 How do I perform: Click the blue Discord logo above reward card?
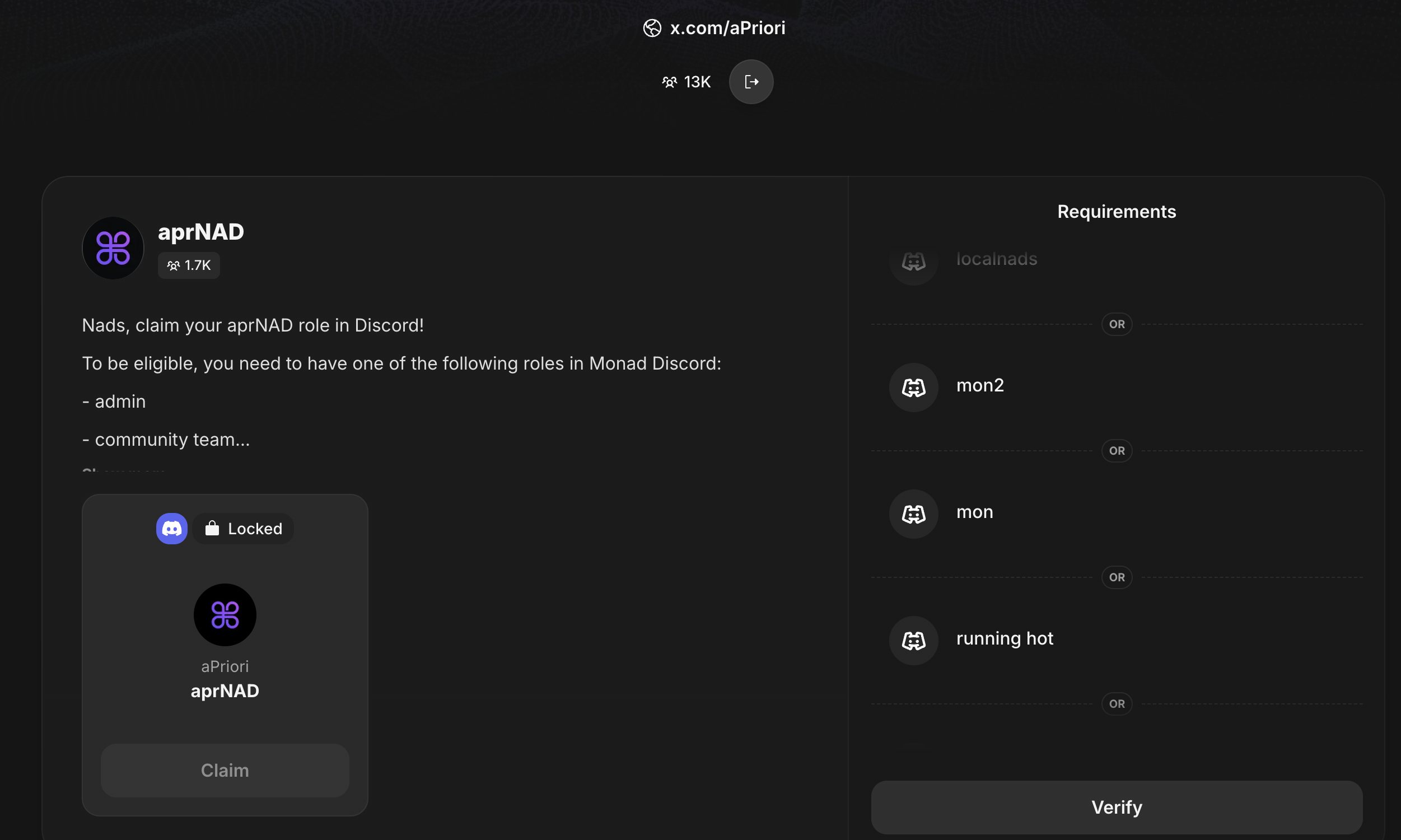pyautogui.click(x=171, y=529)
